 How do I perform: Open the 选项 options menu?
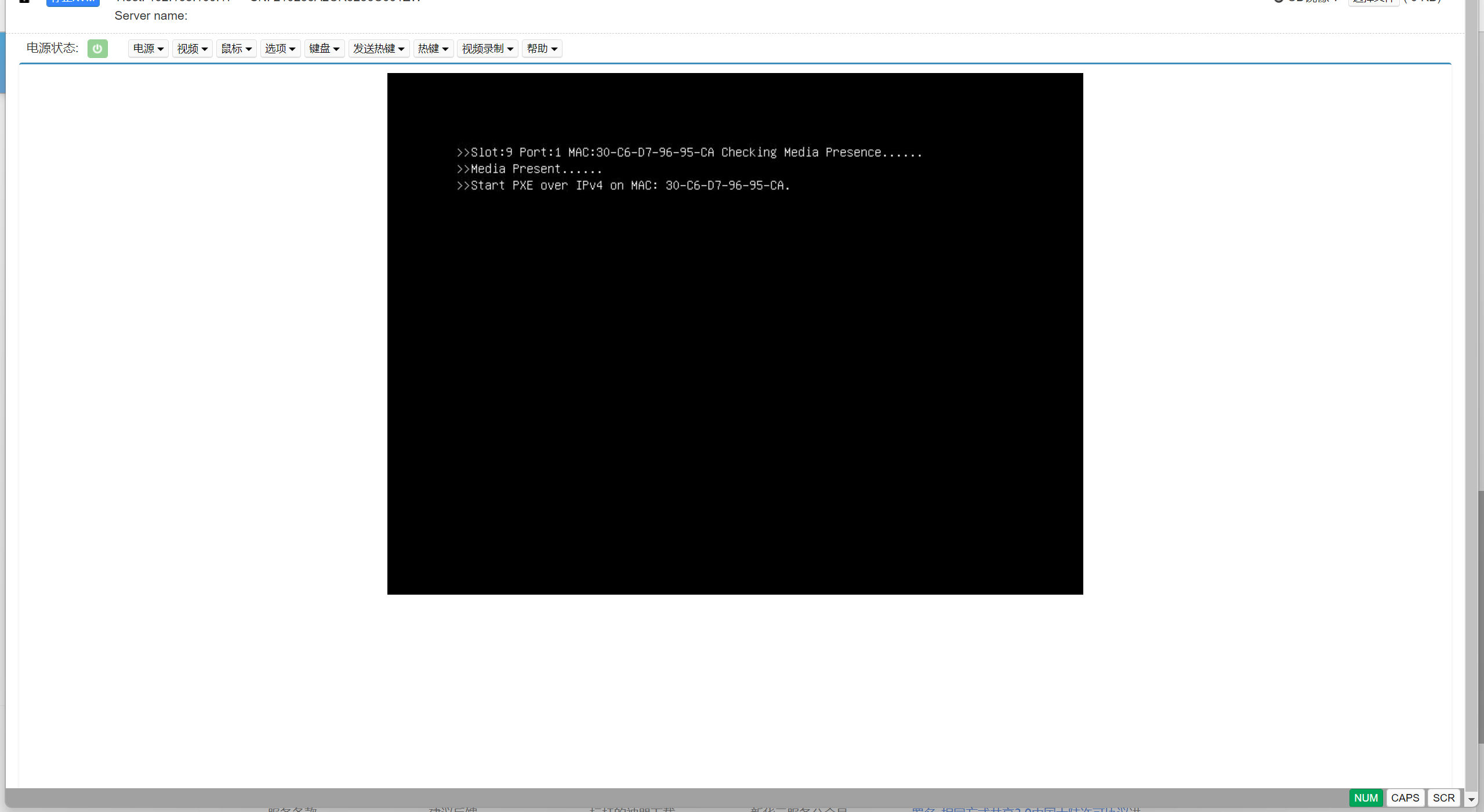[280, 49]
